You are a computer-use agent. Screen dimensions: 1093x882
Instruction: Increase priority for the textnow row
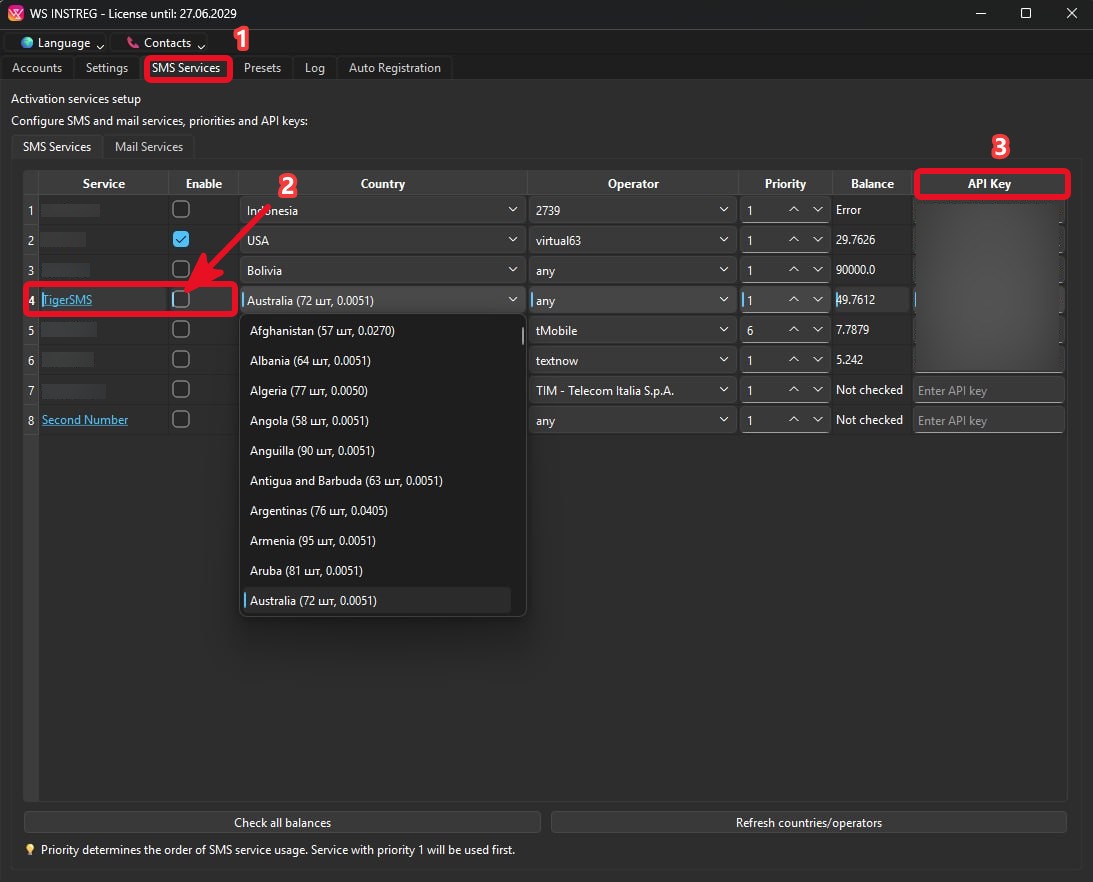[793, 359]
